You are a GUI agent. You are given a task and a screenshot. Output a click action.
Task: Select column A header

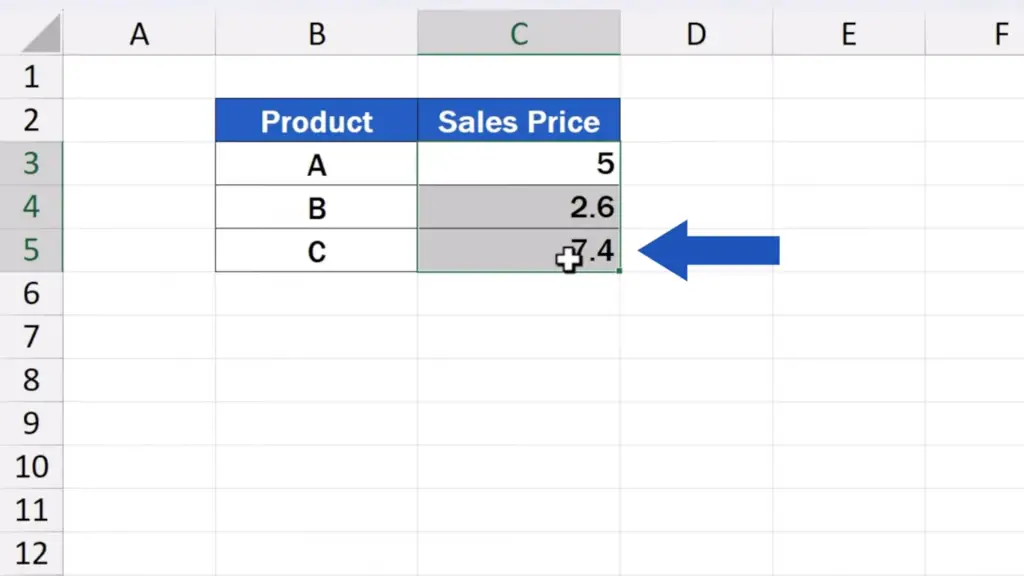tap(139, 33)
